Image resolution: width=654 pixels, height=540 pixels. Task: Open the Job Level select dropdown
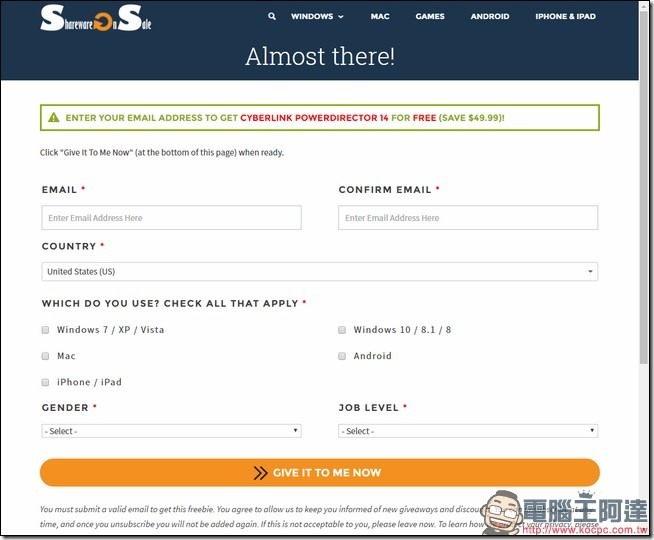point(468,431)
